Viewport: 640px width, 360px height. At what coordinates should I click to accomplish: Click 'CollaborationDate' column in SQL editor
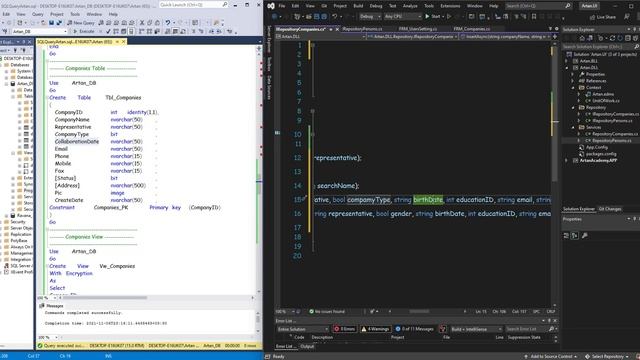coord(77,142)
